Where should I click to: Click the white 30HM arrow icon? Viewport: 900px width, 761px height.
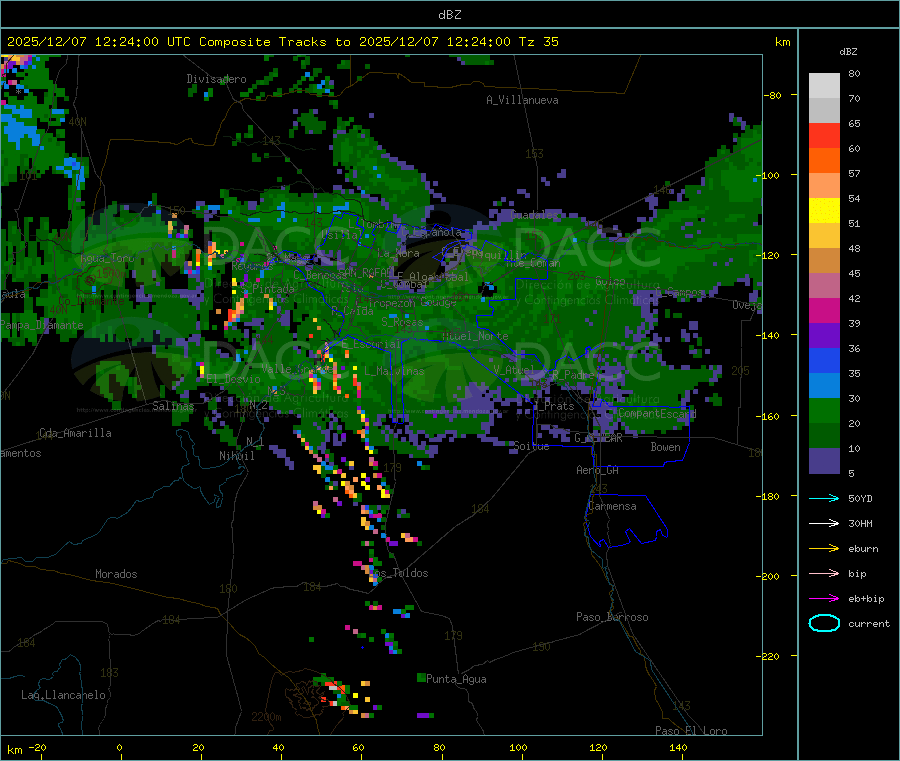[x=824, y=523]
